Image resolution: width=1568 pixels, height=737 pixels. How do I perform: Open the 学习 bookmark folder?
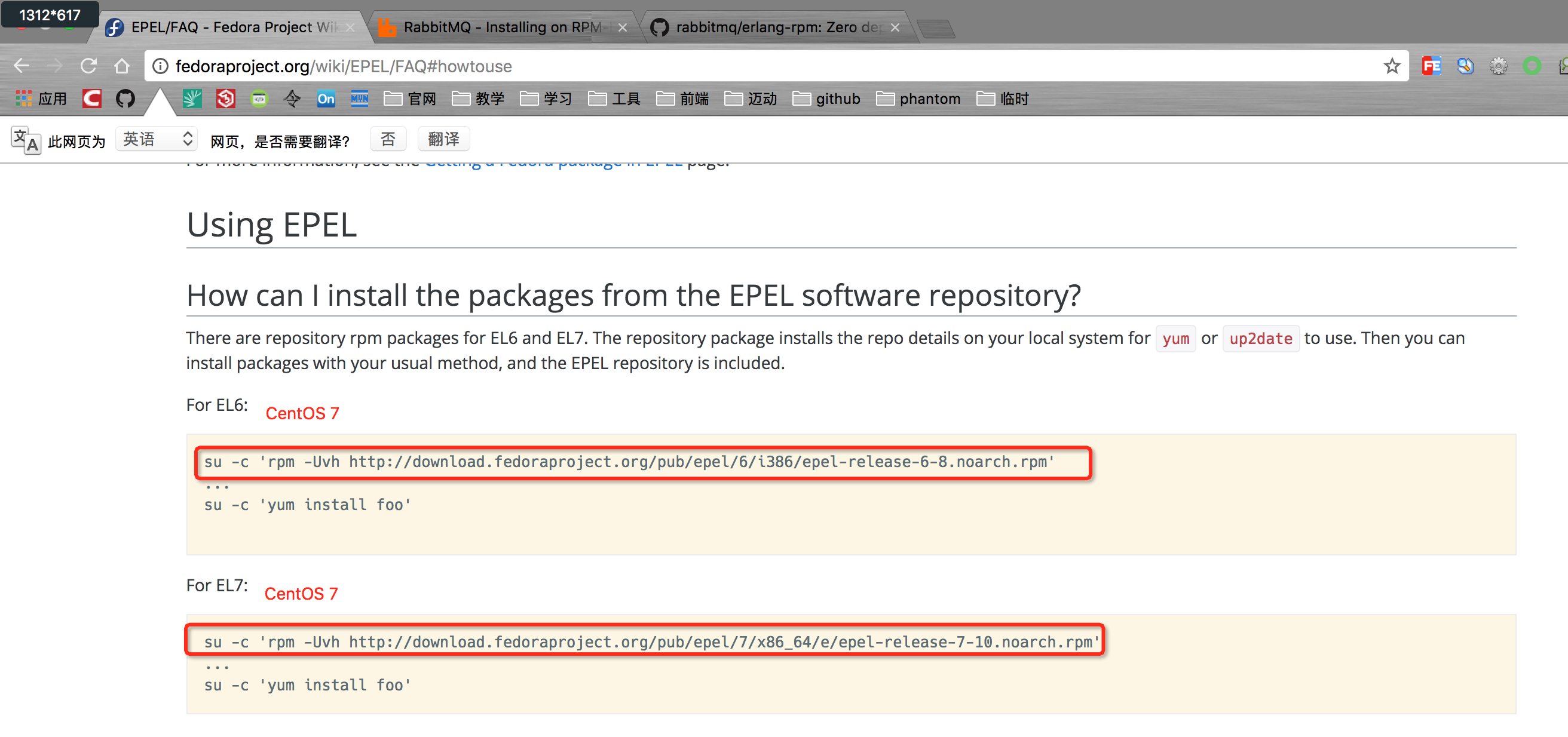click(x=546, y=99)
